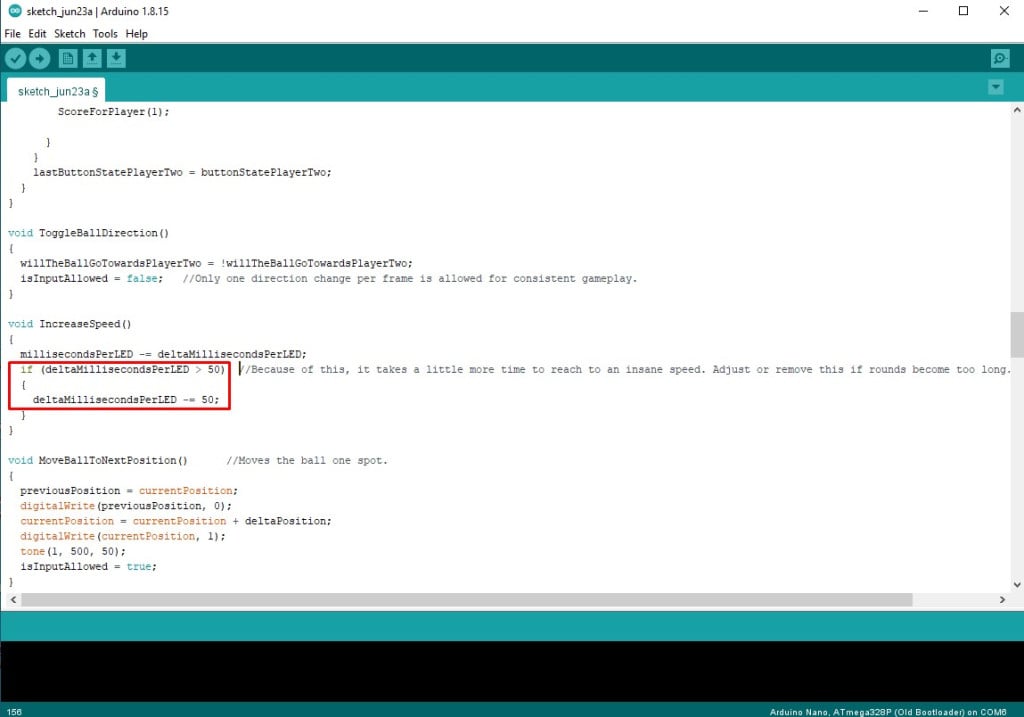Open a sketch with the Open icon
1024x717 pixels.
92,59
